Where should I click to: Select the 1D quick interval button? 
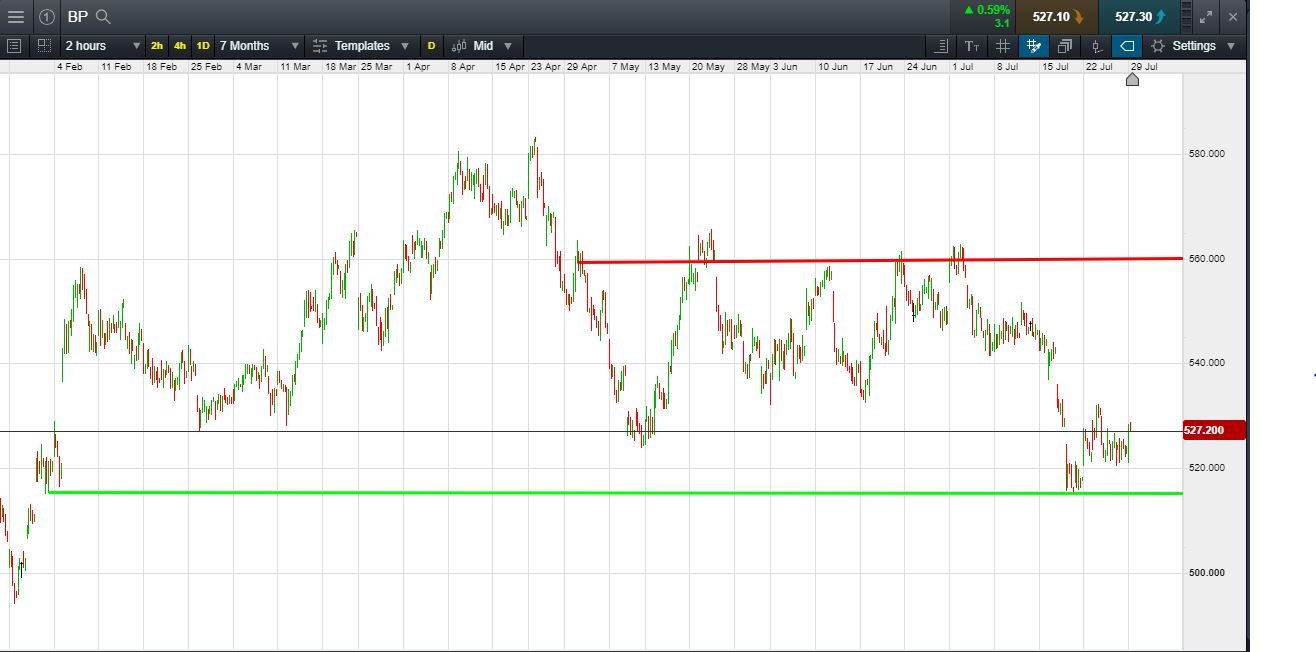(x=203, y=46)
